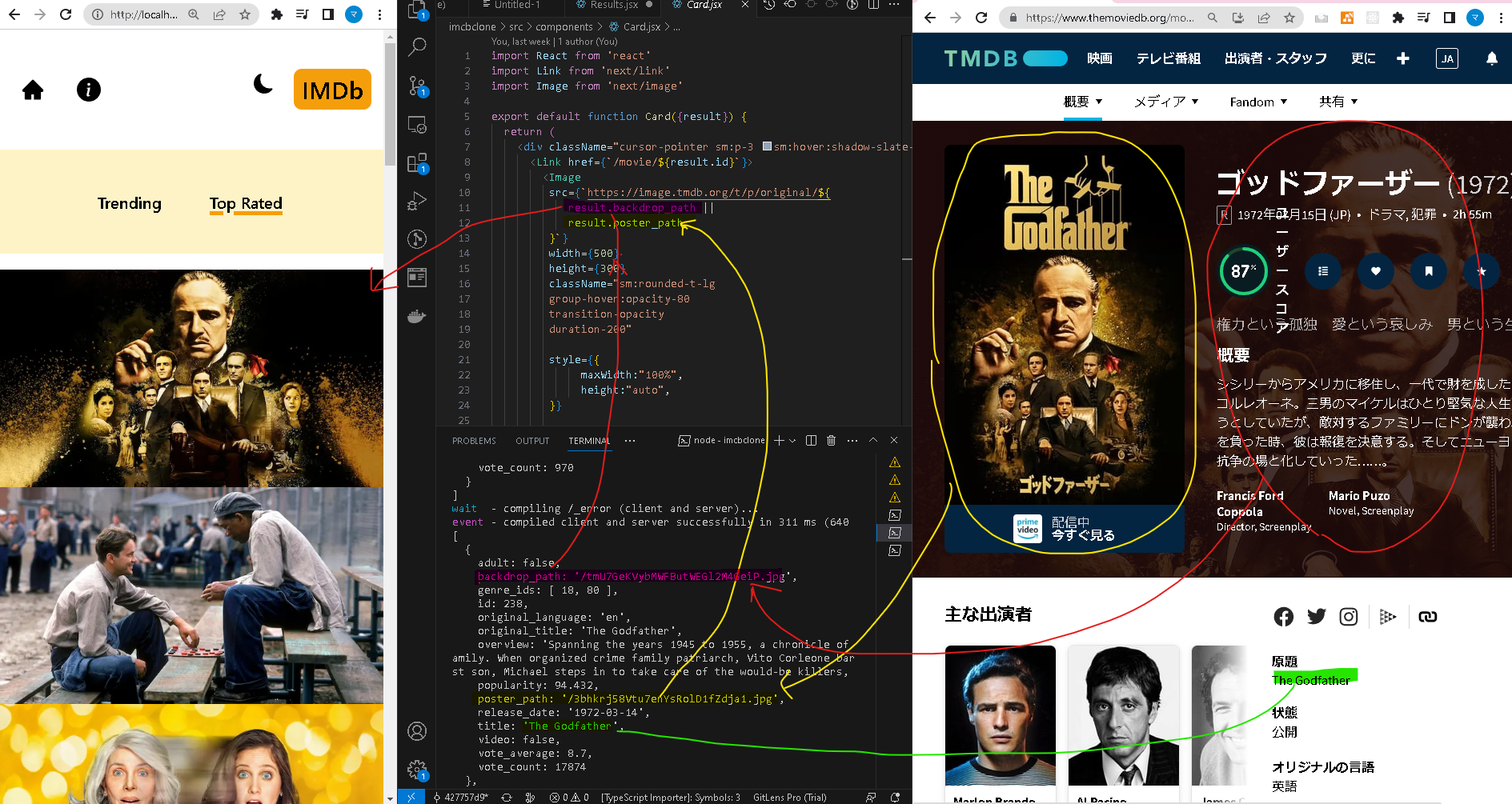Open Extensions puzzle icon in TMDB browser
Screen dimensions: 1512x804
(x=1398, y=18)
